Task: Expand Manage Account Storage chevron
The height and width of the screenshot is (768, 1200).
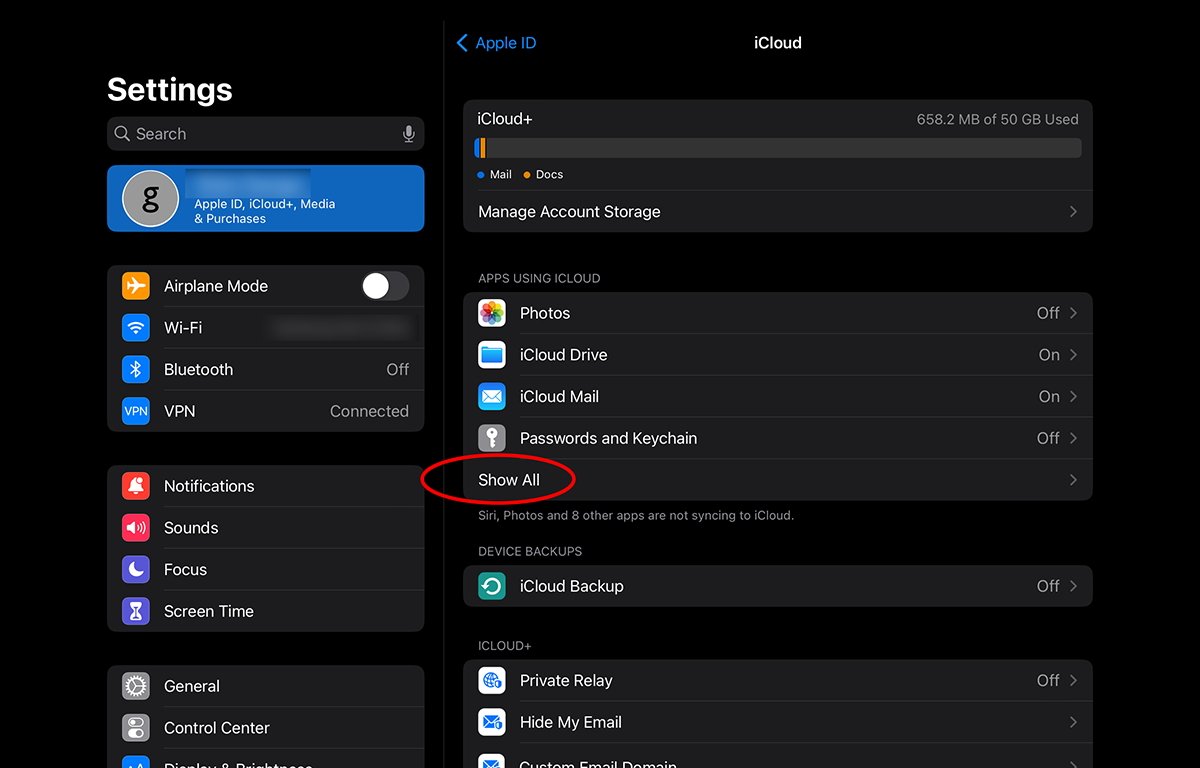Action: tap(1072, 212)
